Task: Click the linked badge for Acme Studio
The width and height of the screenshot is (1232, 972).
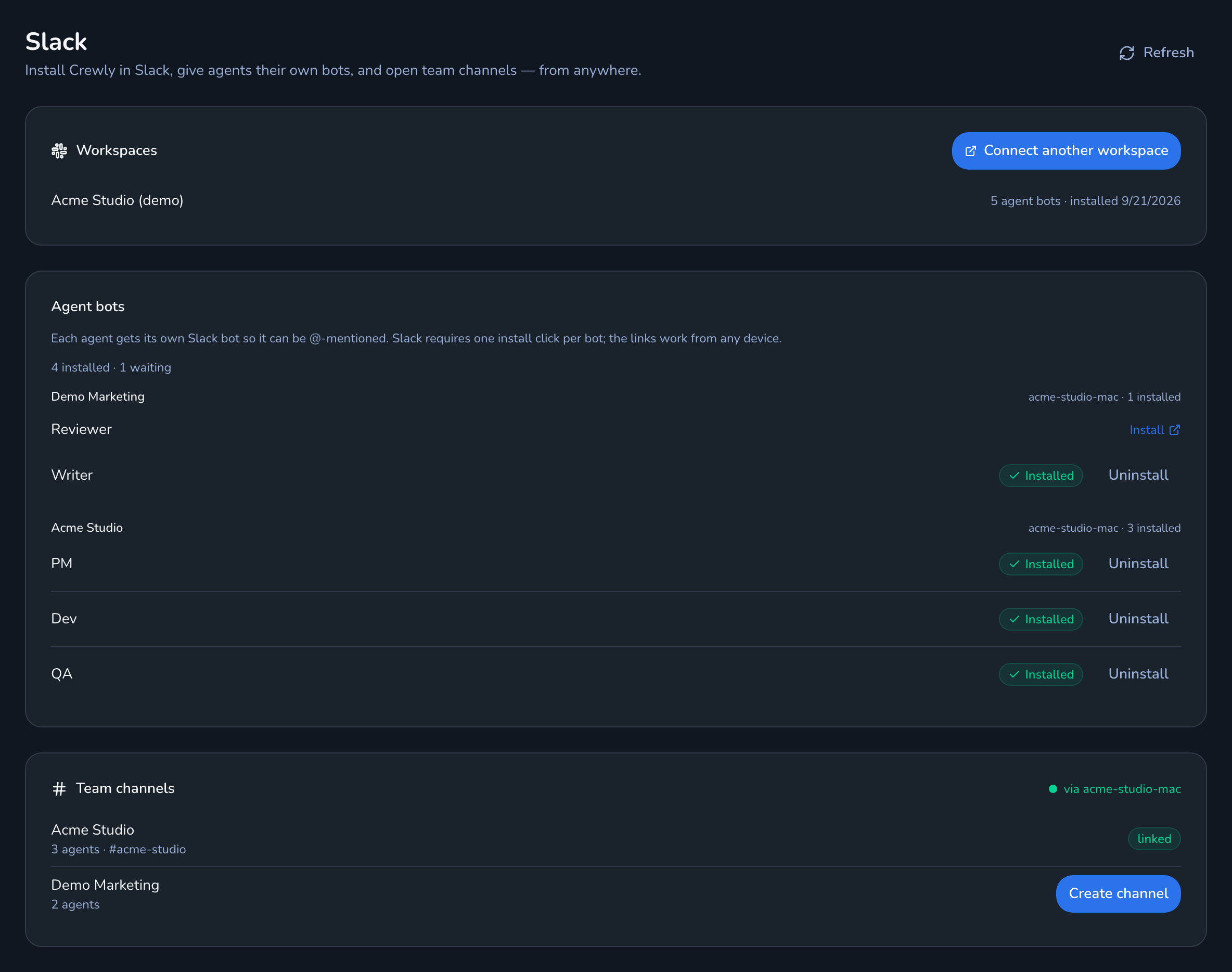Action: [1154, 839]
